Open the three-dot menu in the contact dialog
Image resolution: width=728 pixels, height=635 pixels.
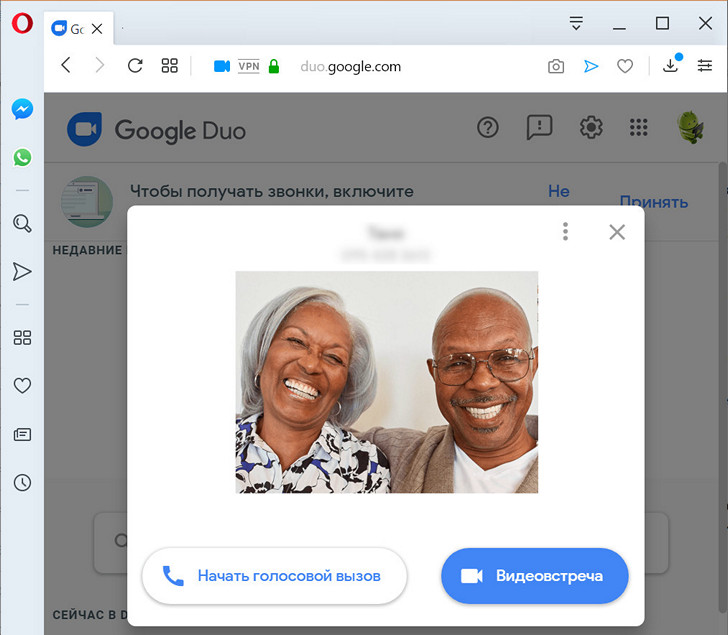[x=565, y=231]
